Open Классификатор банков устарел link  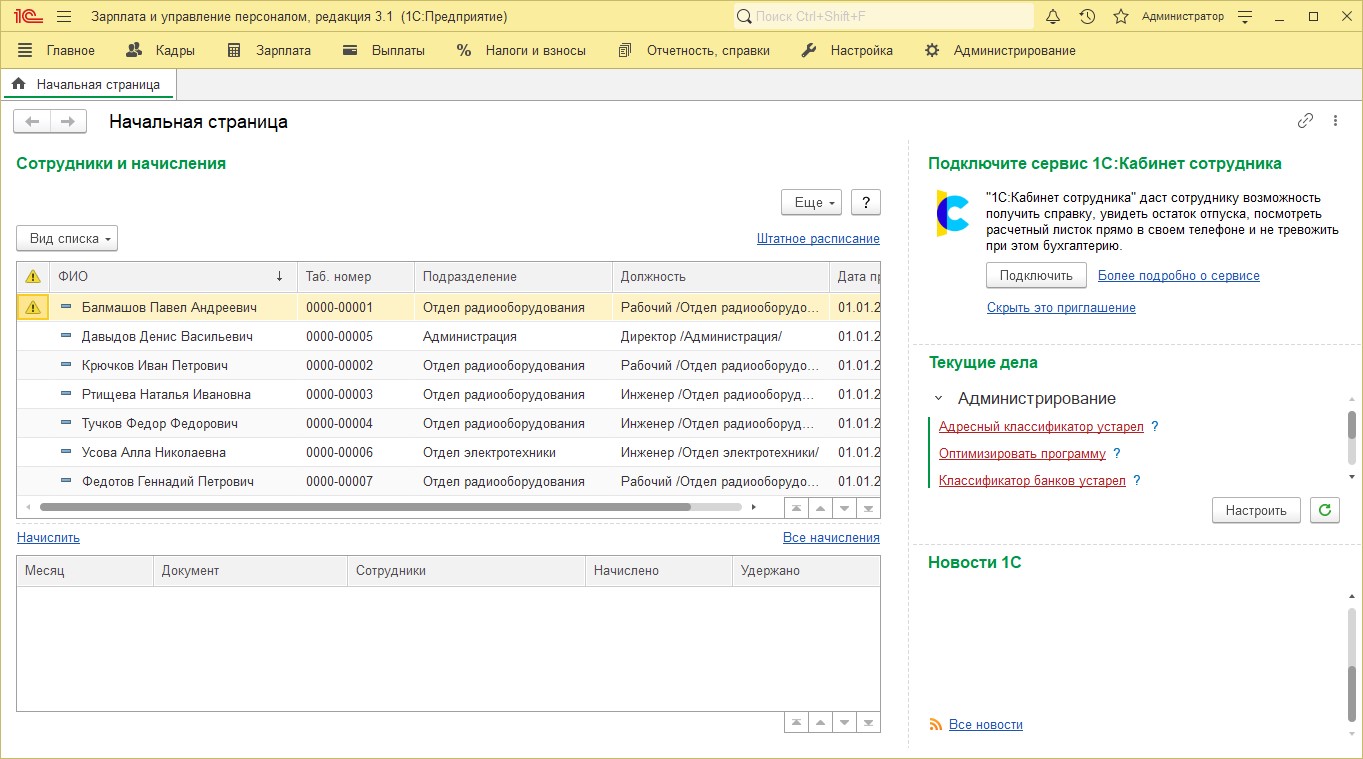tap(1032, 480)
